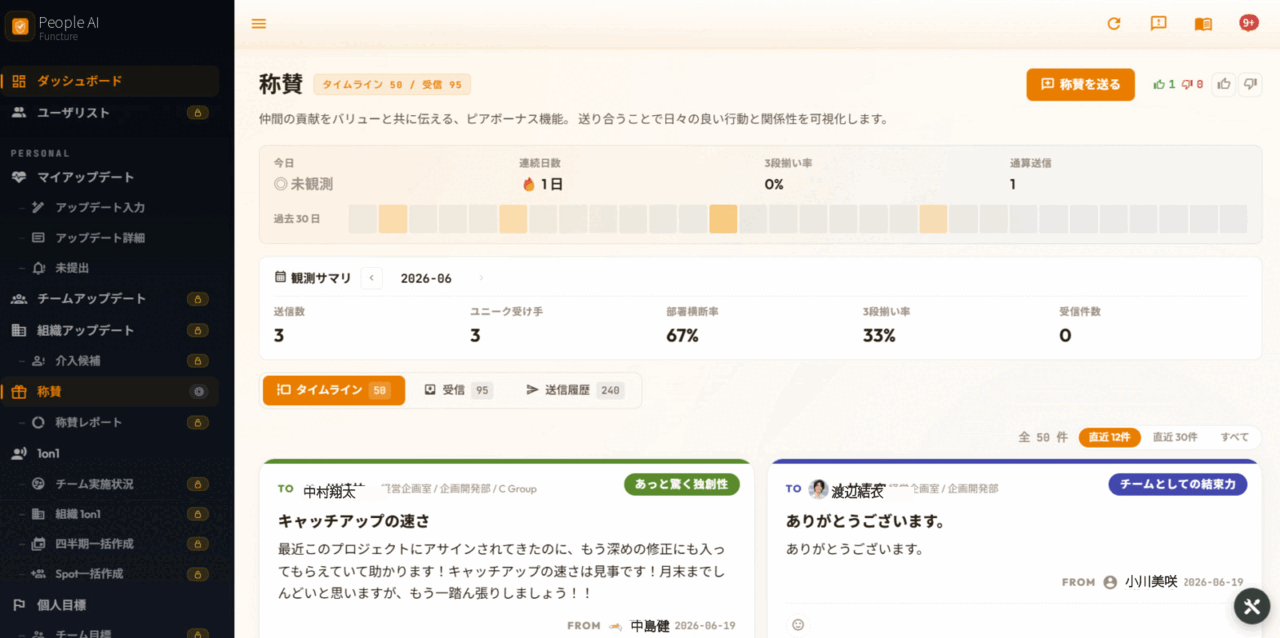The height and width of the screenshot is (638, 1280).
Task: Click recipient name 中村翔太
Action: pyautogui.click(x=330, y=491)
